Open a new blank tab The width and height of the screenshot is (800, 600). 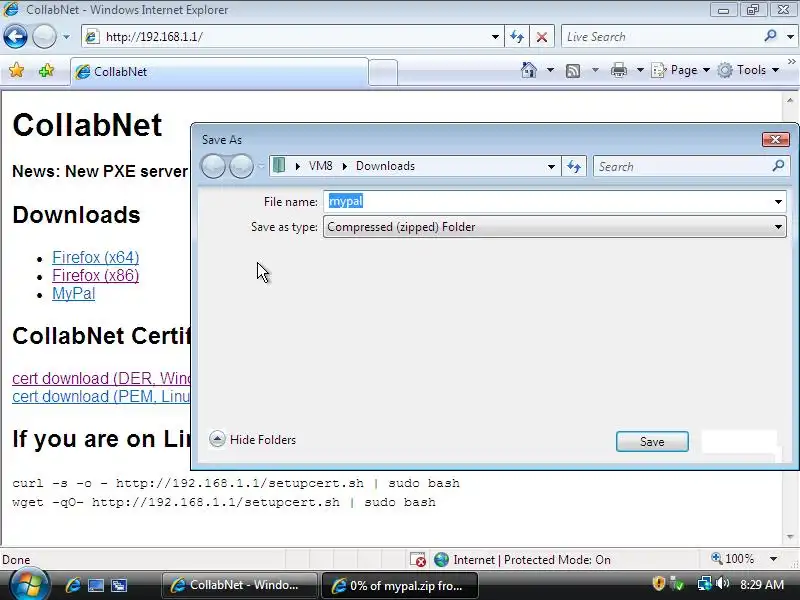383,72
